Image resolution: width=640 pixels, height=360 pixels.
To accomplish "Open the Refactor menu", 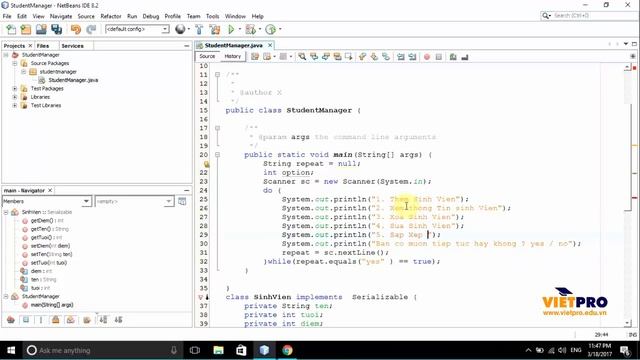I will pyautogui.click(x=111, y=16).
